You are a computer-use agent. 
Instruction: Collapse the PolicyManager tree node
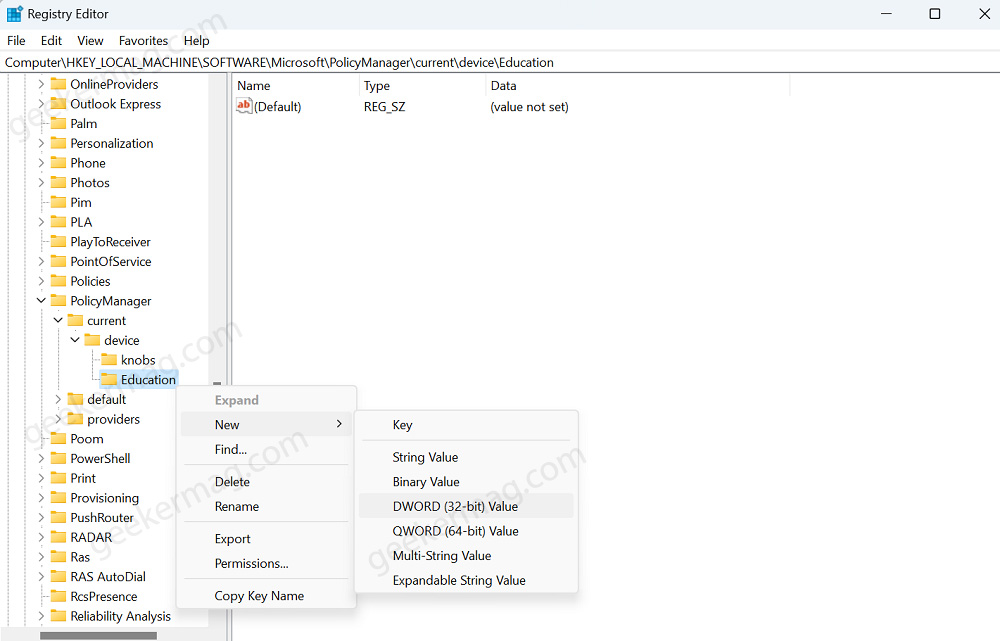point(41,300)
